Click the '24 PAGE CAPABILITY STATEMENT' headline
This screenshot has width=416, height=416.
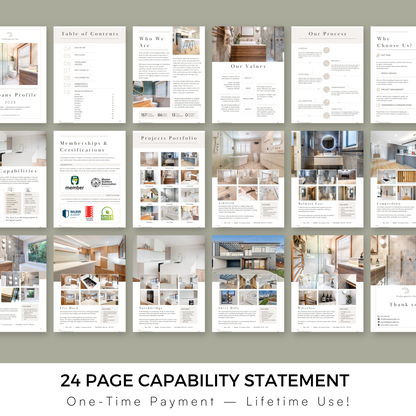pyautogui.click(x=205, y=380)
